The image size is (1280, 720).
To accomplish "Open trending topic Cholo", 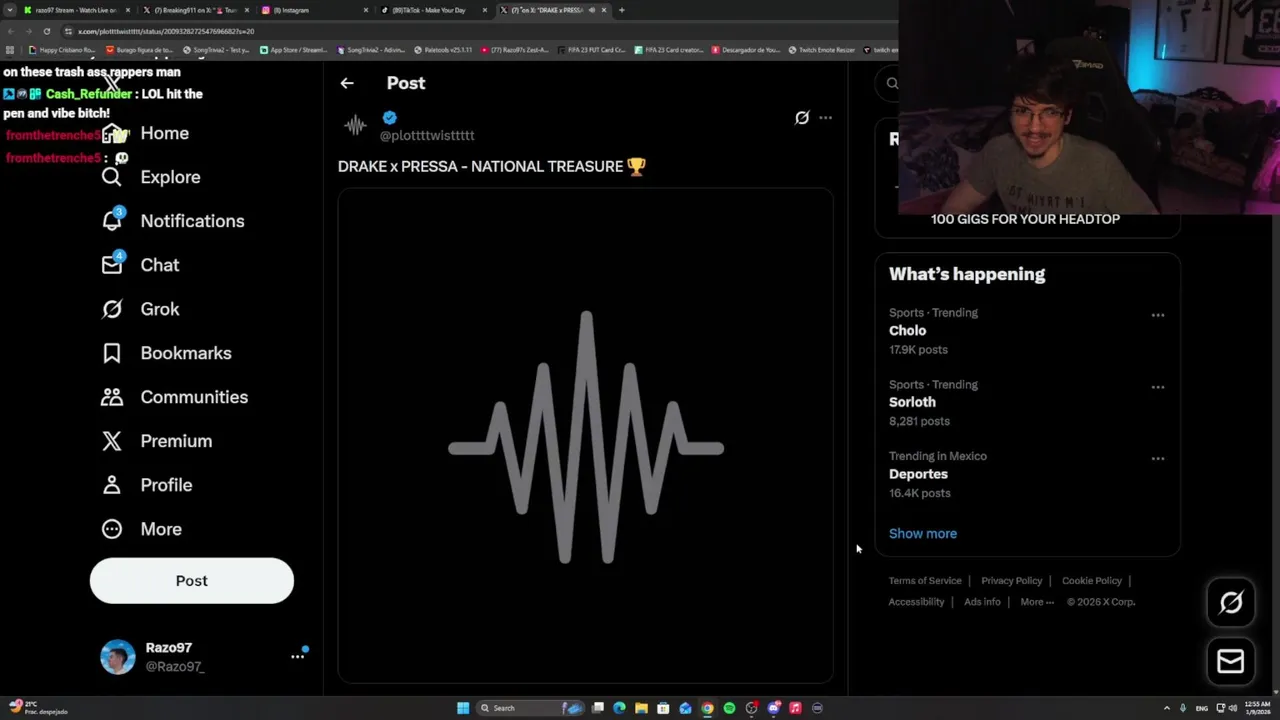I will pyautogui.click(x=908, y=331).
